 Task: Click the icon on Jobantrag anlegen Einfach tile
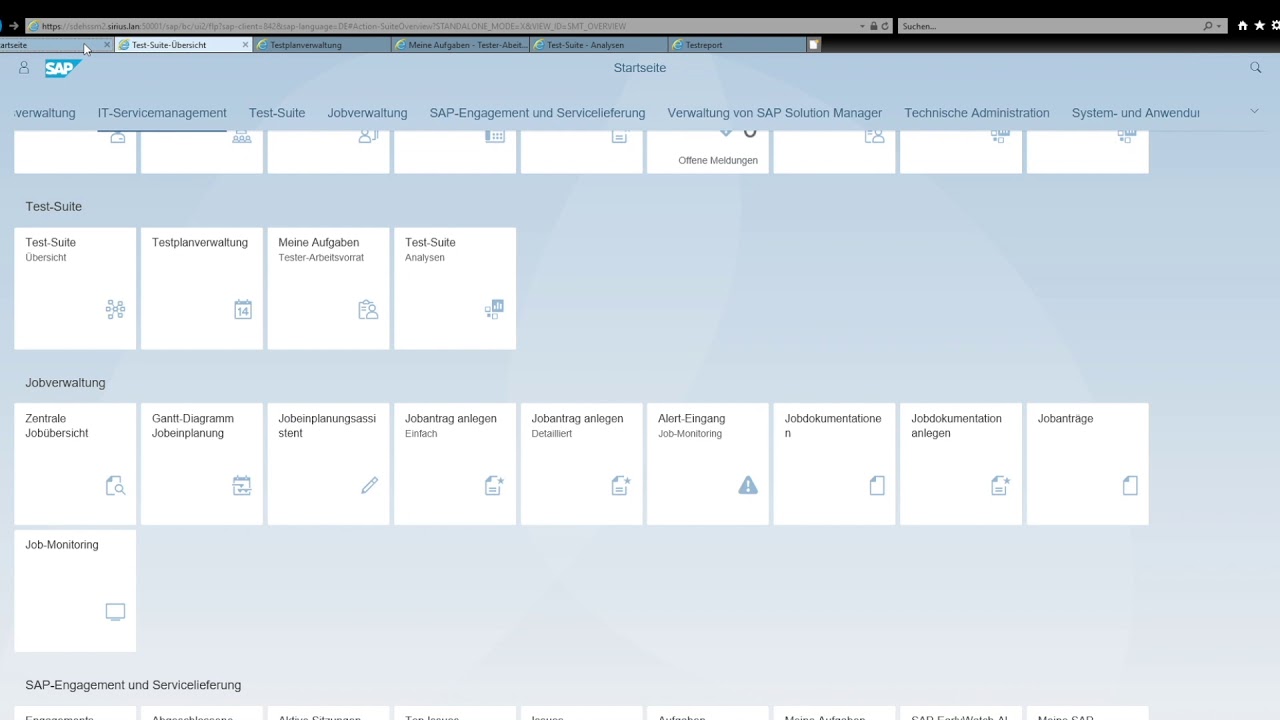(494, 485)
